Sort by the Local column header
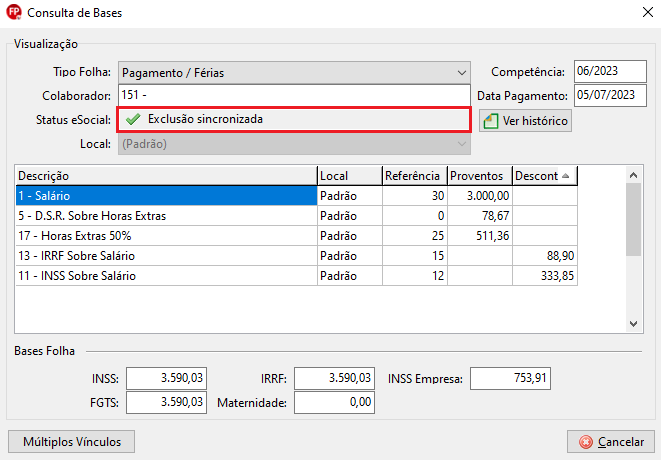 click(x=350, y=176)
